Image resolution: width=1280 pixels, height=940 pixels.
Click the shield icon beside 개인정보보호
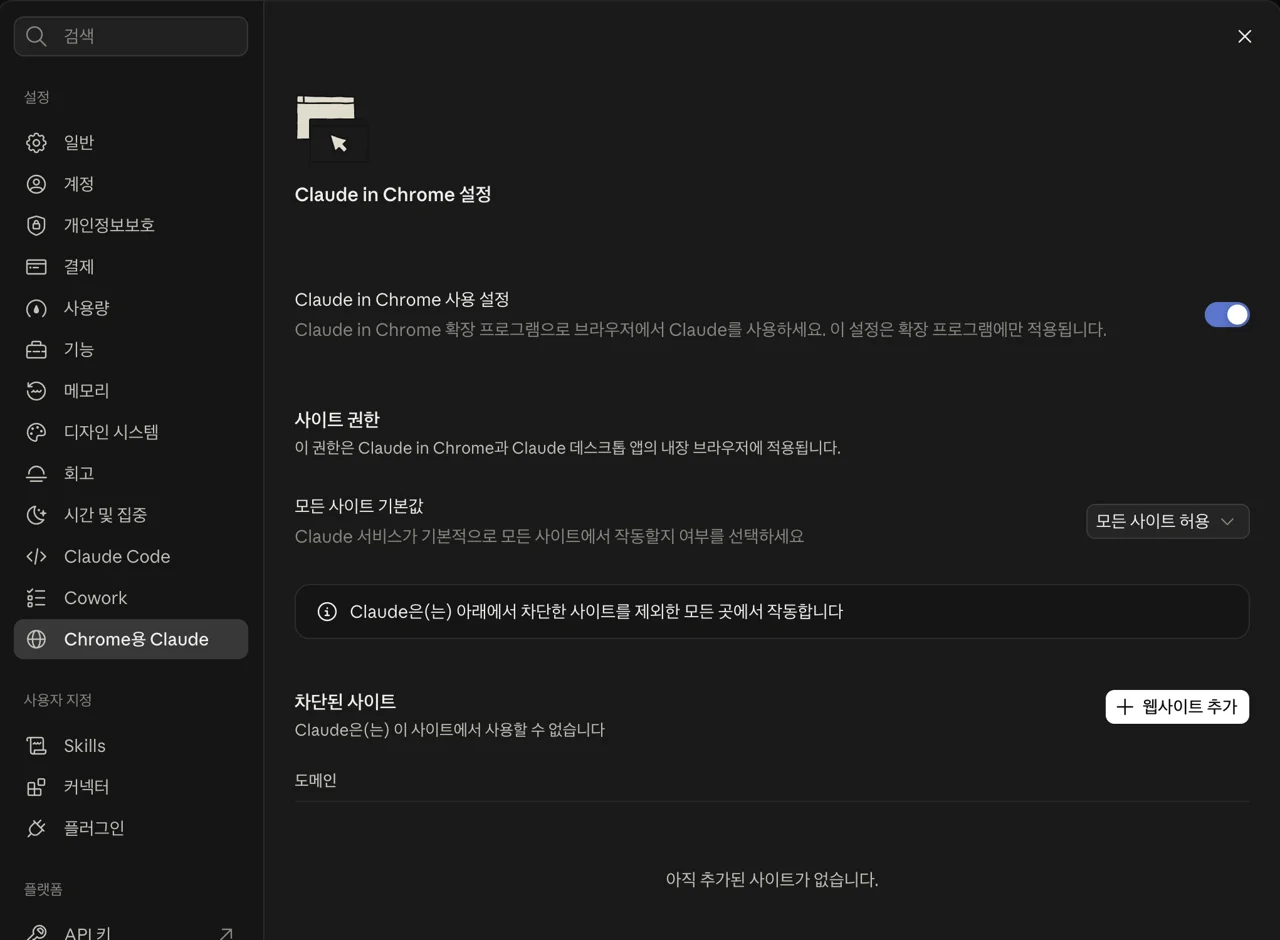[x=36, y=226]
